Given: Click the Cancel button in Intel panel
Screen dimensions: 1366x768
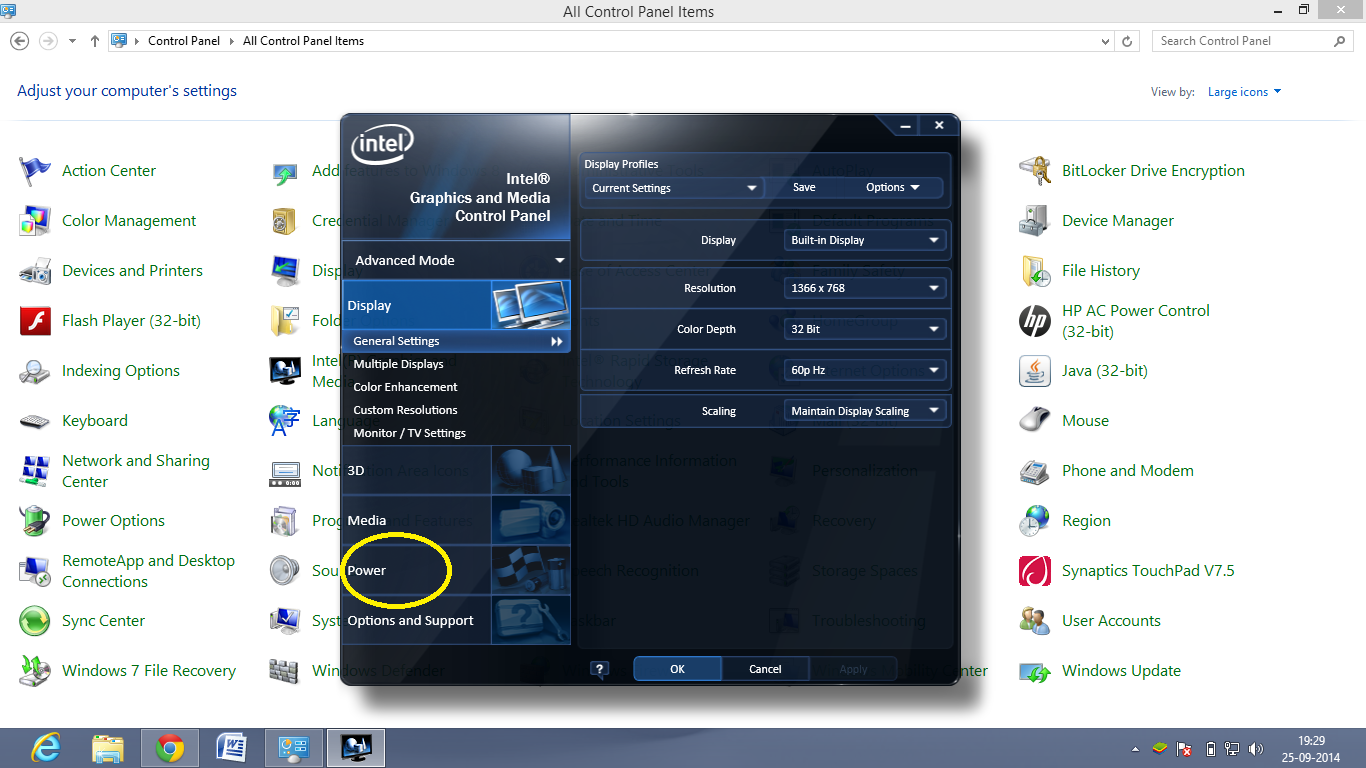Looking at the screenshot, I should [765, 669].
